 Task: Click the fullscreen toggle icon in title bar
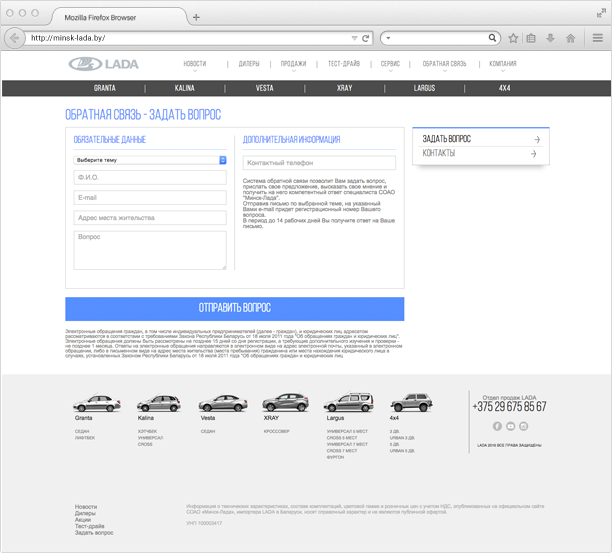pyautogui.click(x=601, y=13)
